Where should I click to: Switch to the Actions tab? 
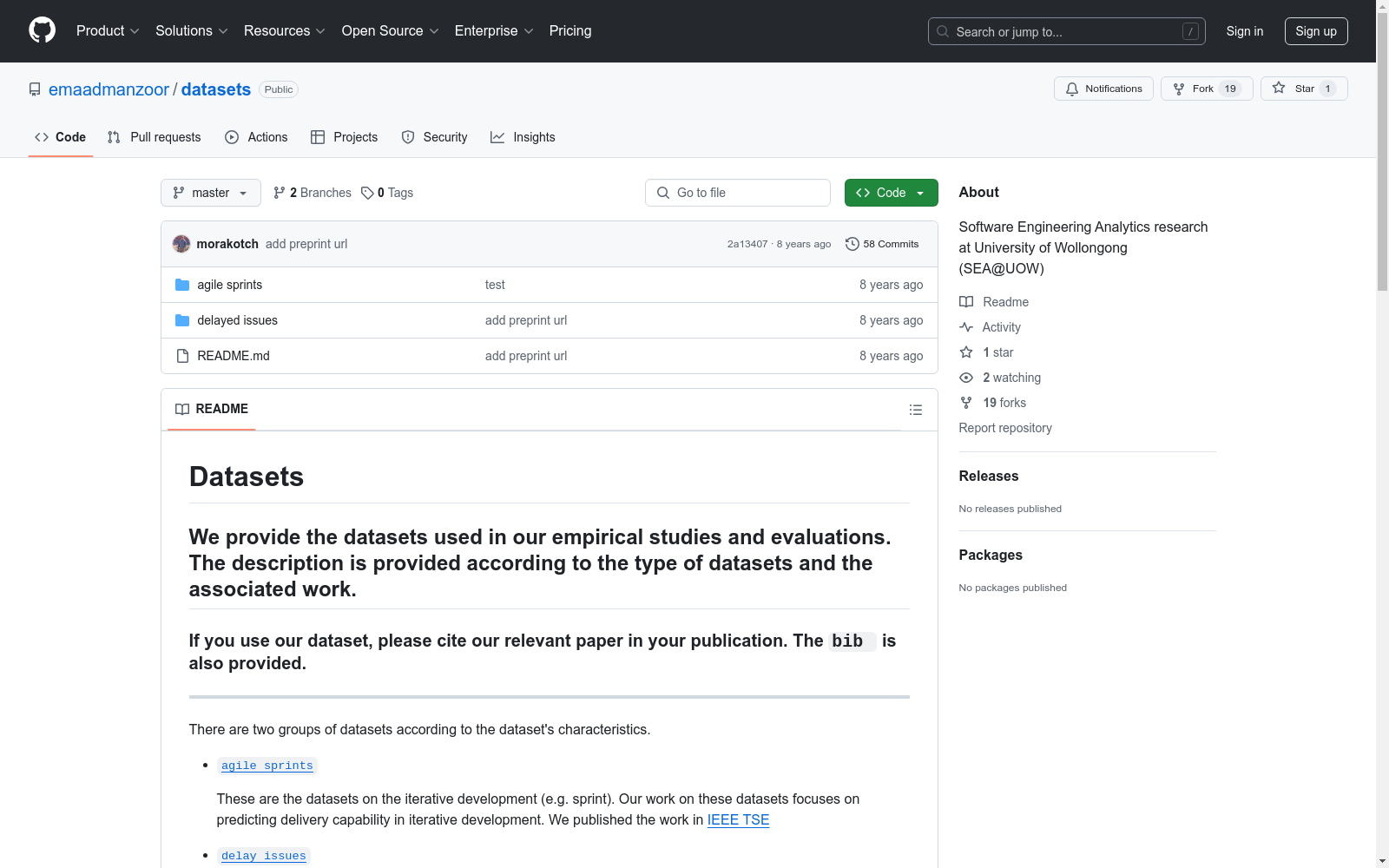coord(256,137)
